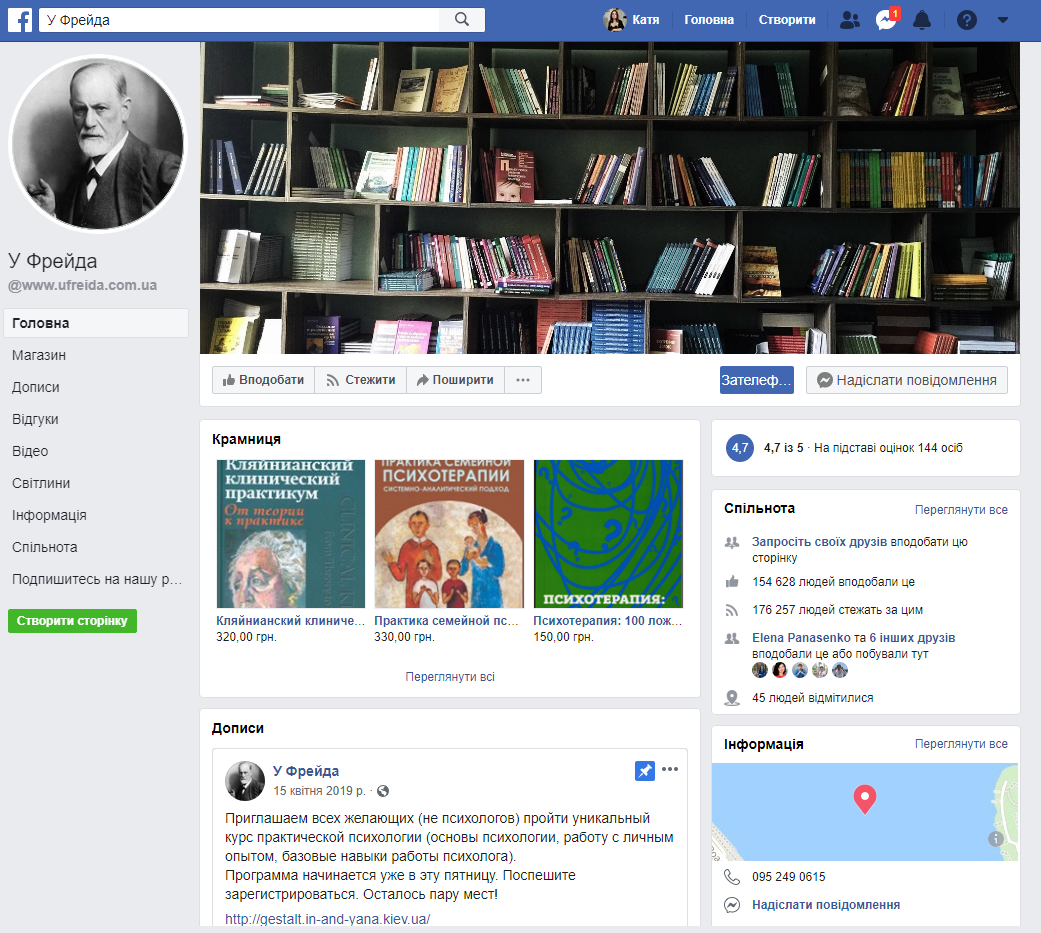This screenshot has height=933, width=1041.
Task: Click the pinned post pin icon
Action: pos(645,771)
